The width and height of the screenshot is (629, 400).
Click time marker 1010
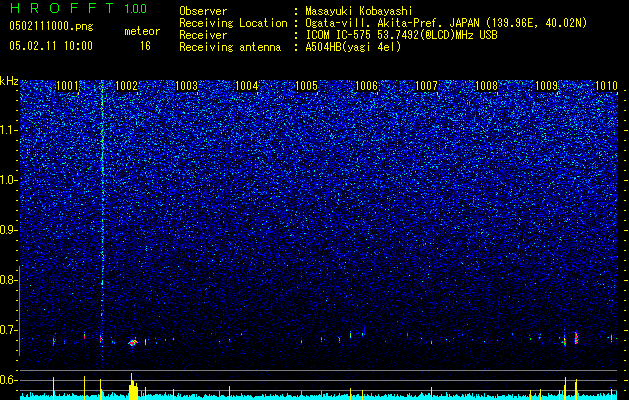[606, 86]
